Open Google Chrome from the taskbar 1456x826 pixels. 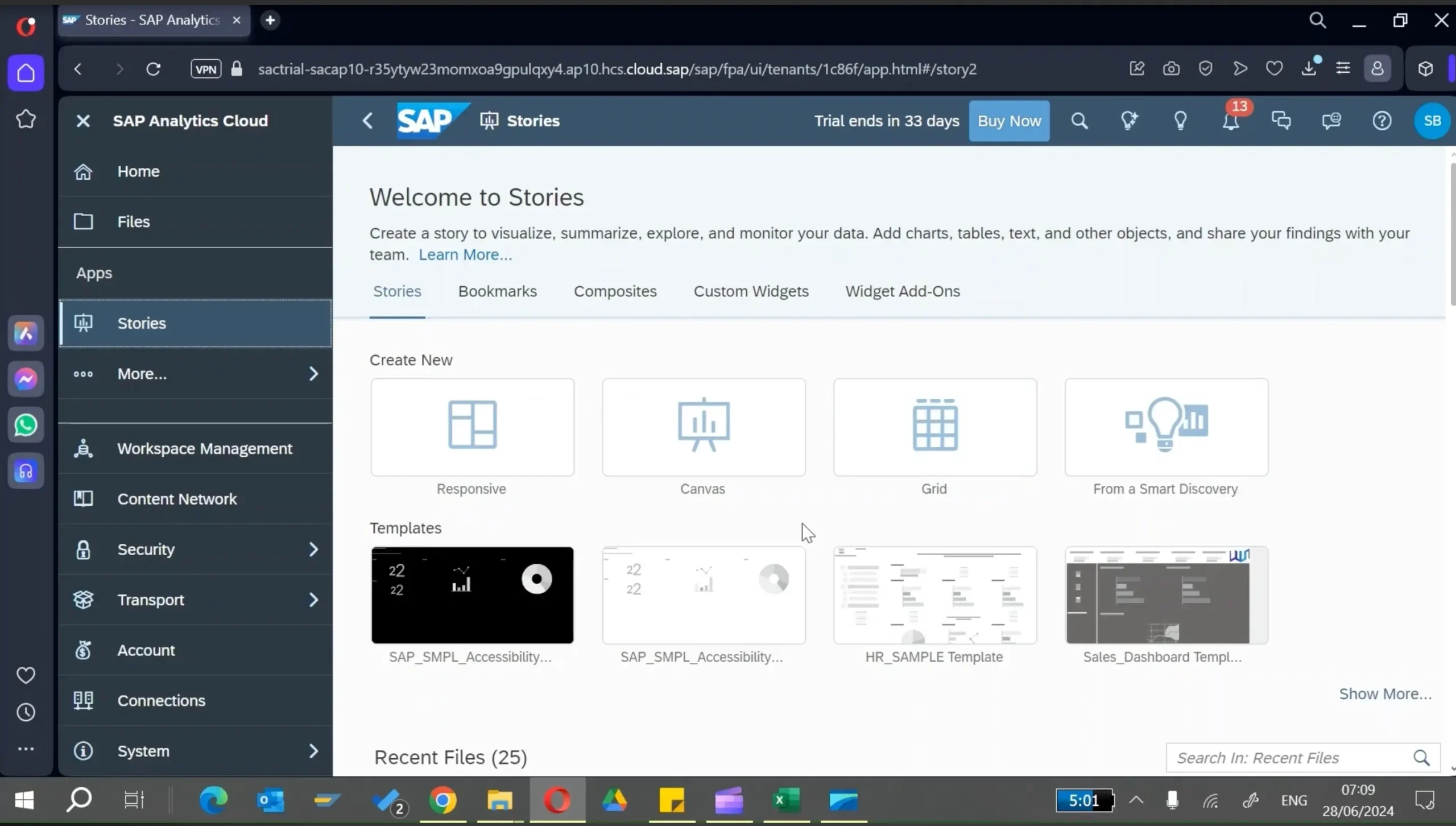442,800
